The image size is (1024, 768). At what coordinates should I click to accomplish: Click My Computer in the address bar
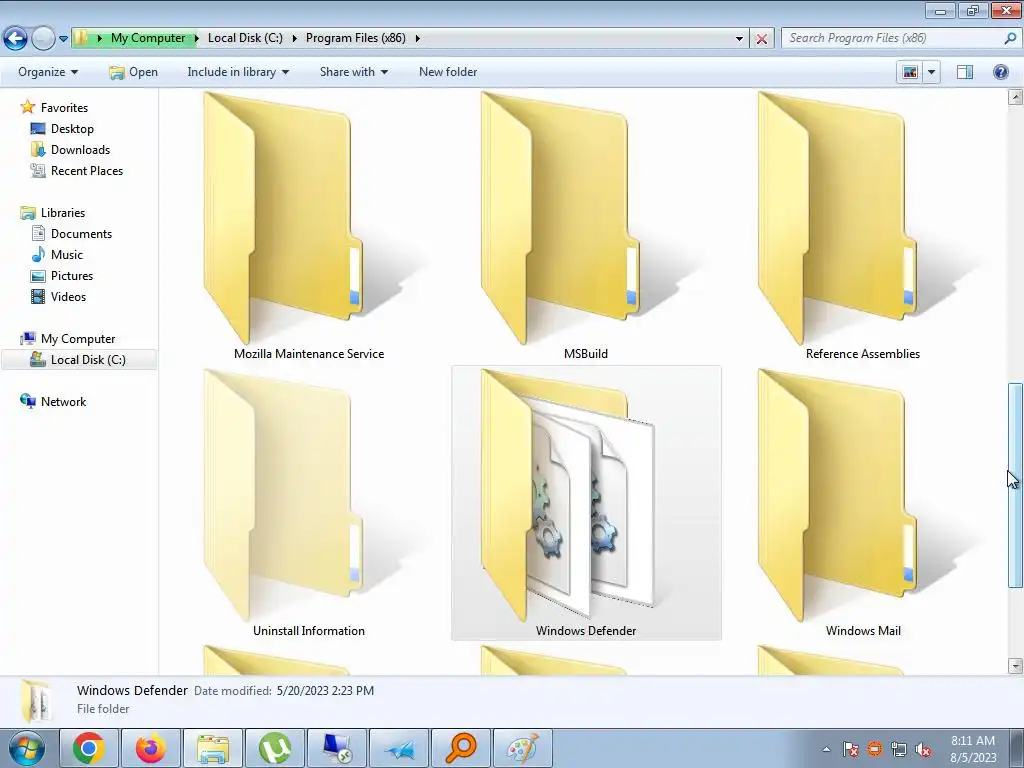pyautogui.click(x=148, y=38)
